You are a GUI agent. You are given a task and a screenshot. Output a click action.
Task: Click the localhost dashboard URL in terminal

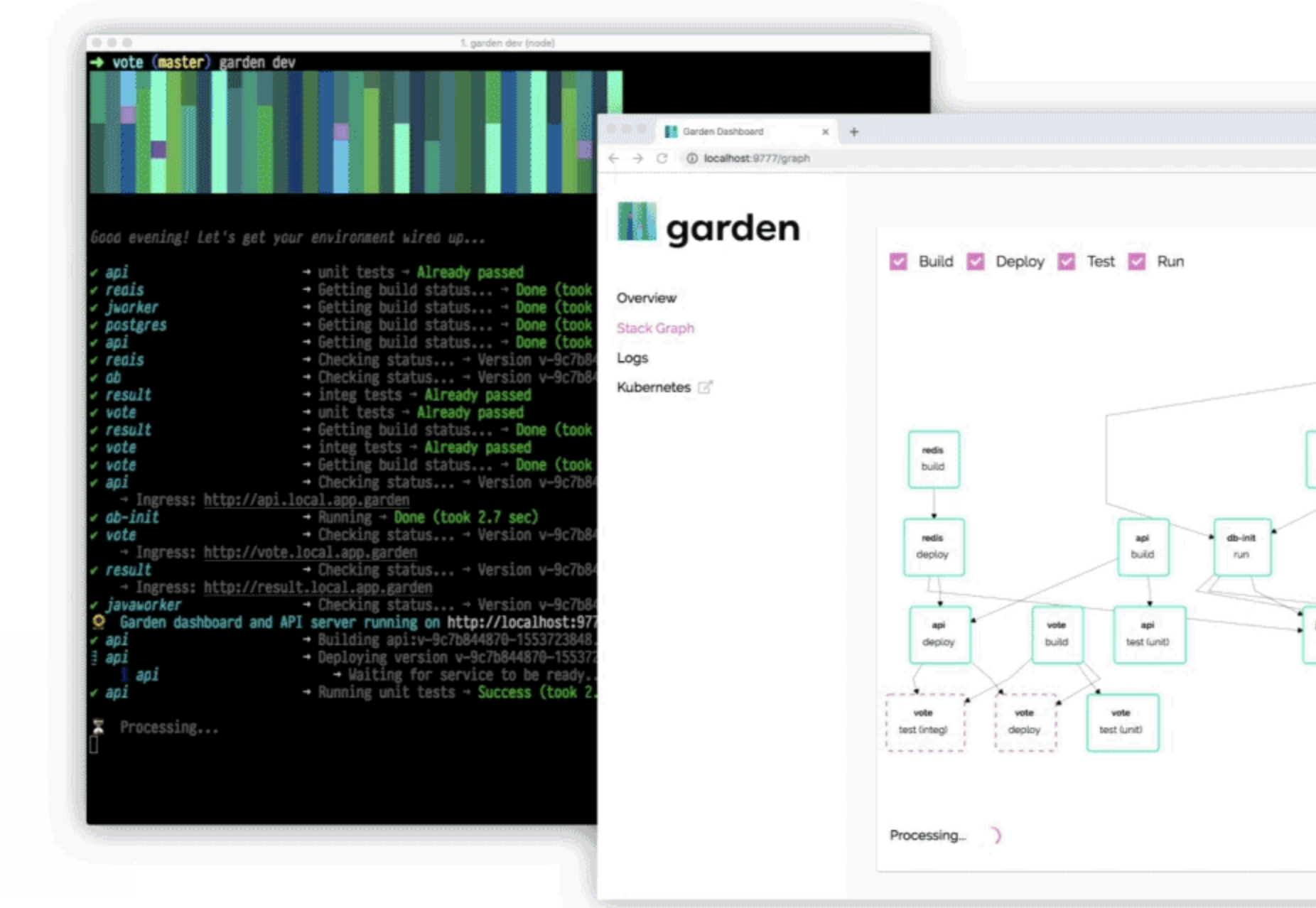(522, 622)
